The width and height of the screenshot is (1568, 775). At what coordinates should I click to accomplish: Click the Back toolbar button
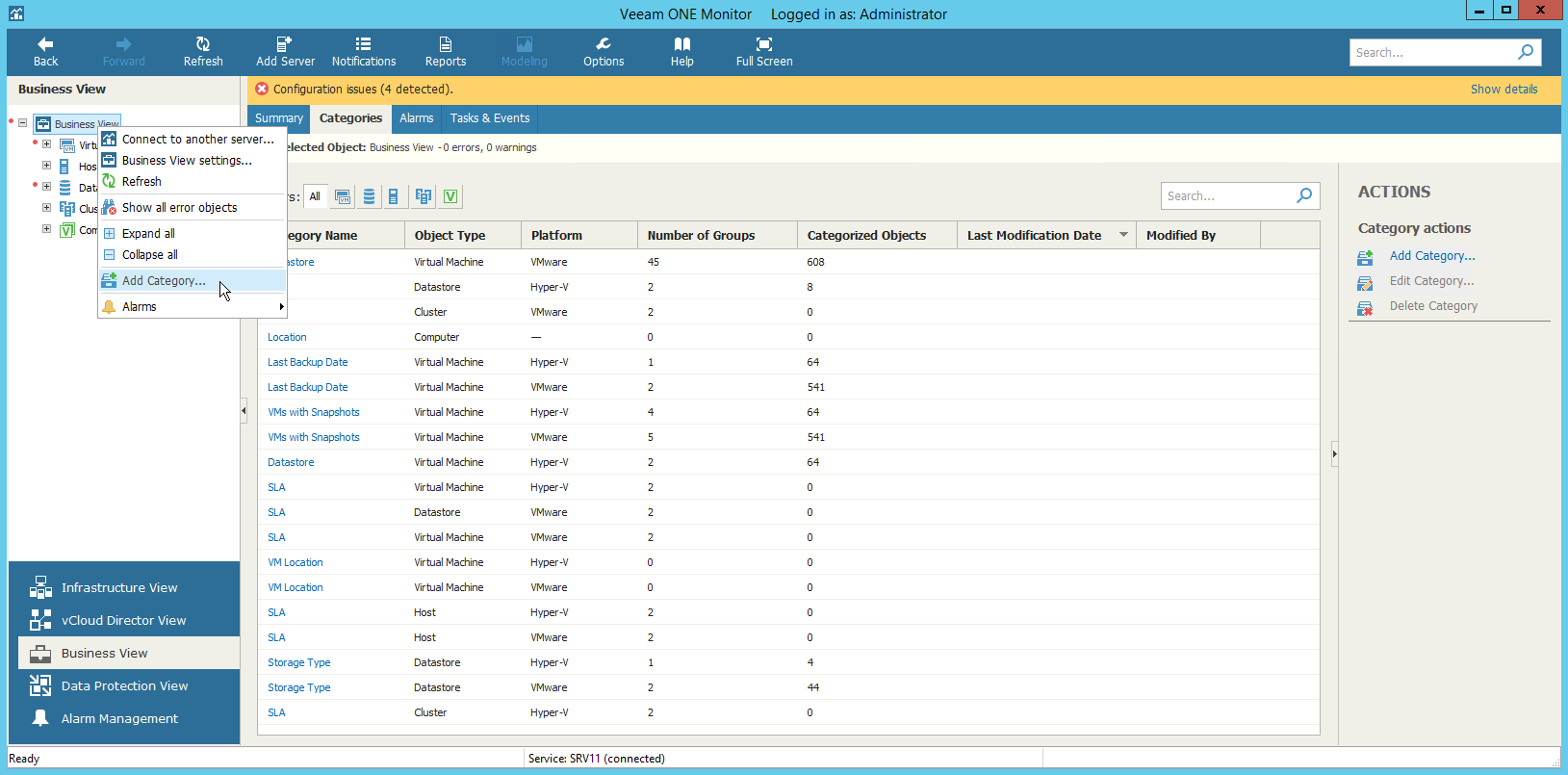tap(45, 52)
